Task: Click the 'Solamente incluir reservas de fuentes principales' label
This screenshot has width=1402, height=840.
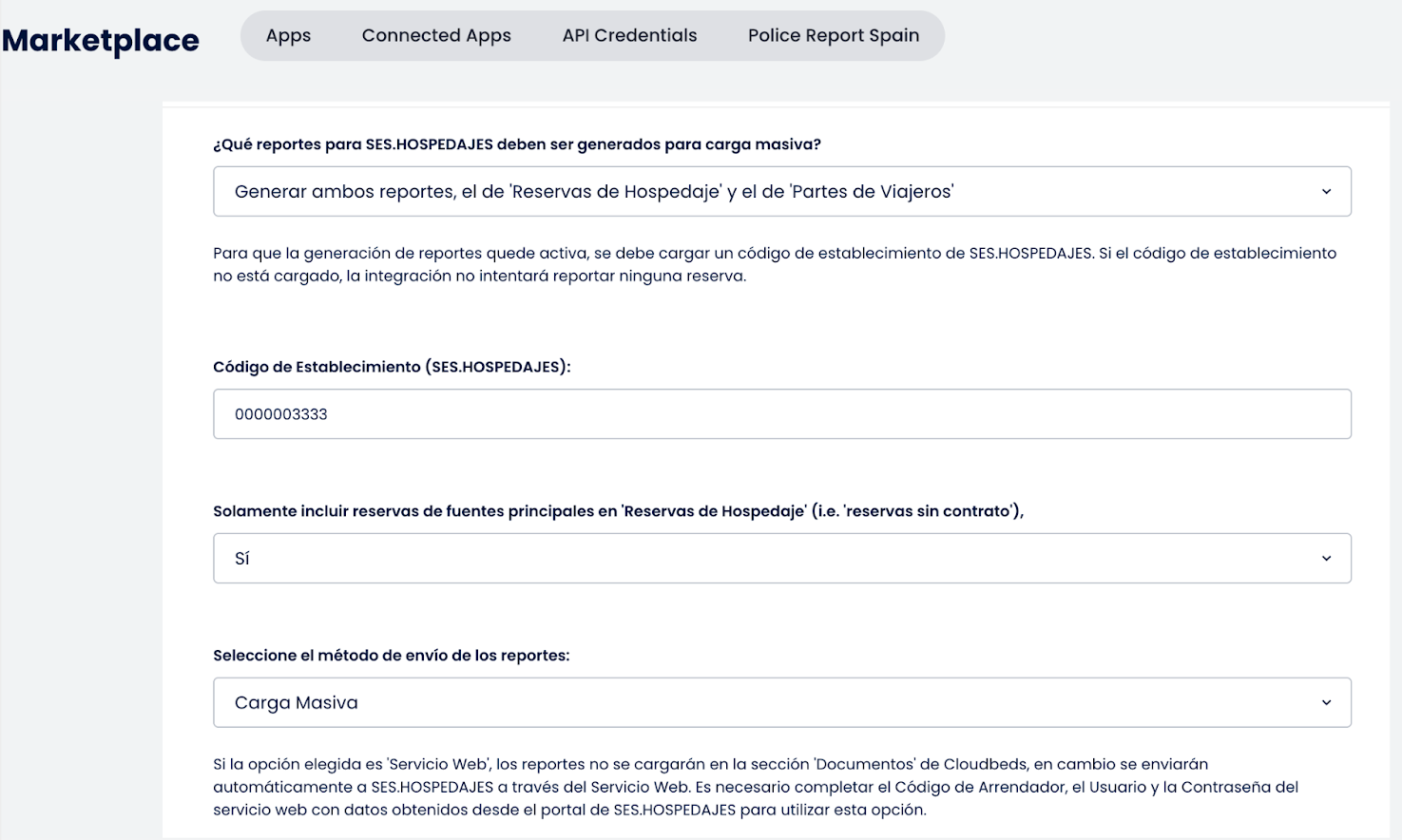Action: (618, 511)
